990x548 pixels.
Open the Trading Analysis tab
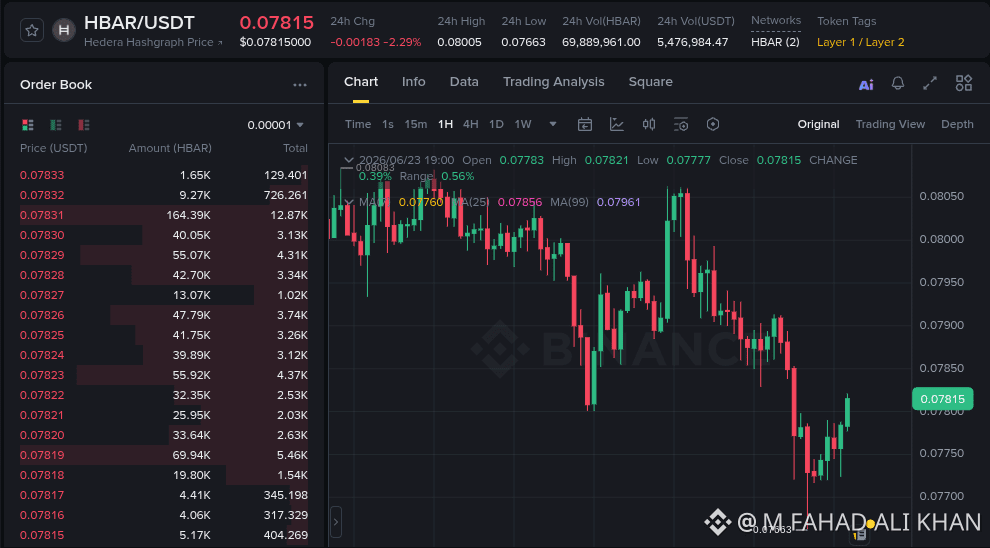pyautogui.click(x=554, y=82)
